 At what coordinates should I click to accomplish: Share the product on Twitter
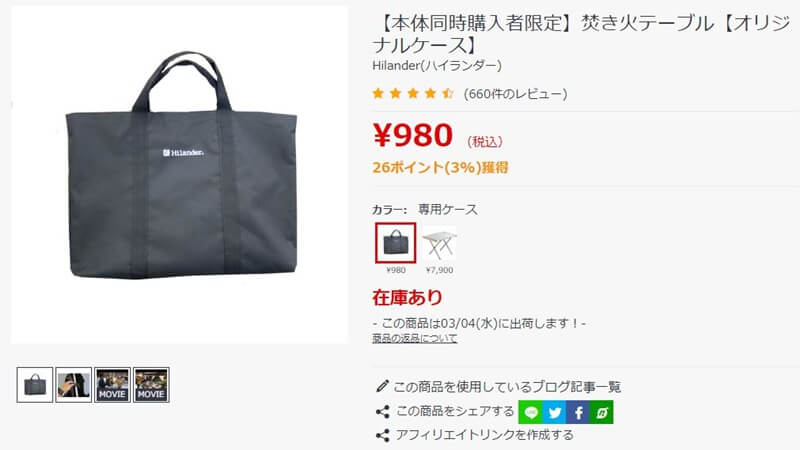pyautogui.click(x=554, y=412)
